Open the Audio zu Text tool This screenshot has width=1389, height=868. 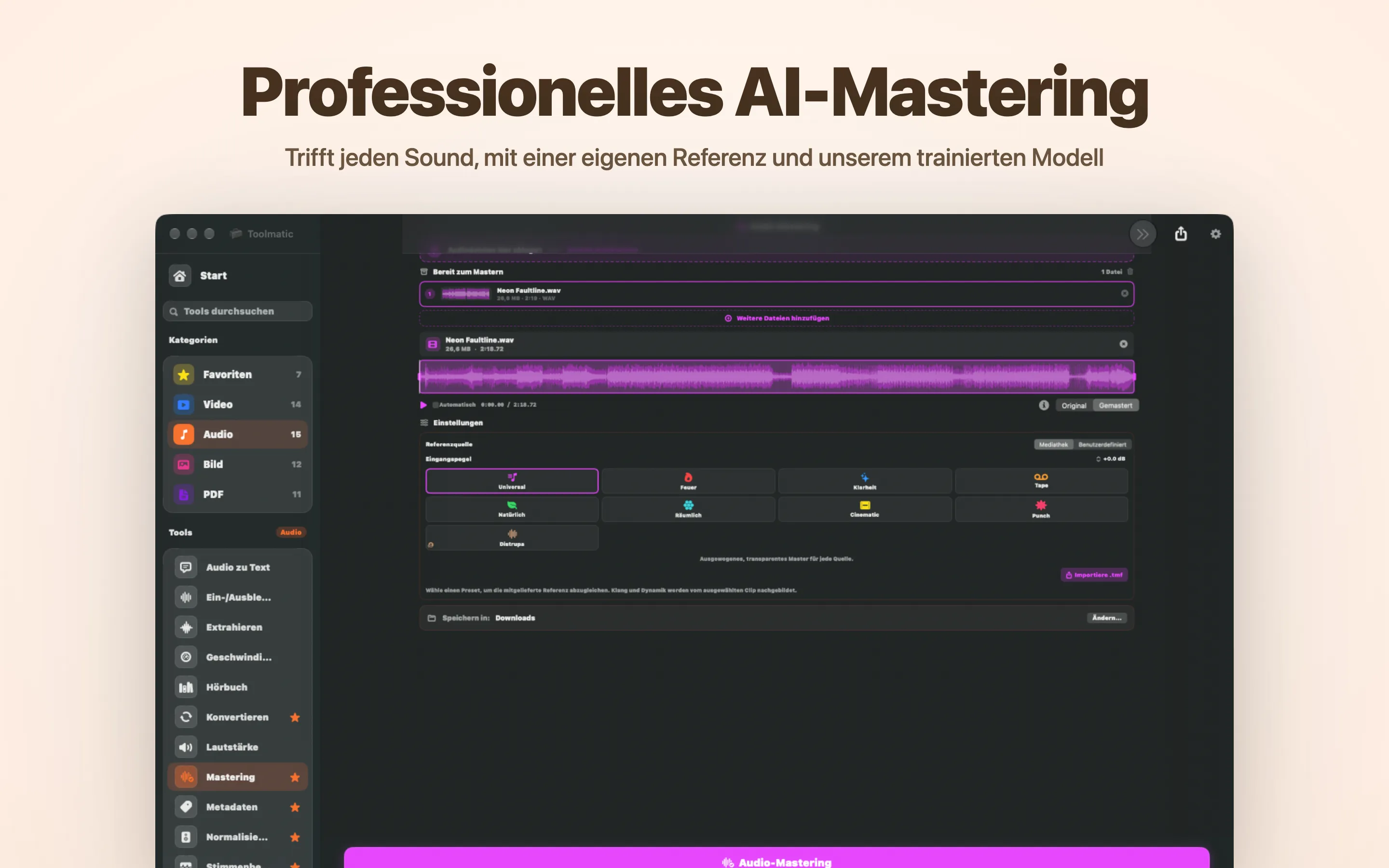(238, 567)
